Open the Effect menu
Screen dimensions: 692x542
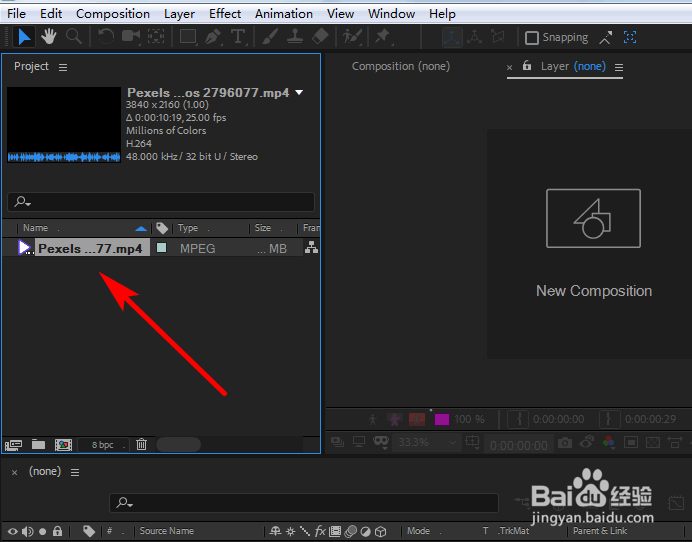pos(225,14)
